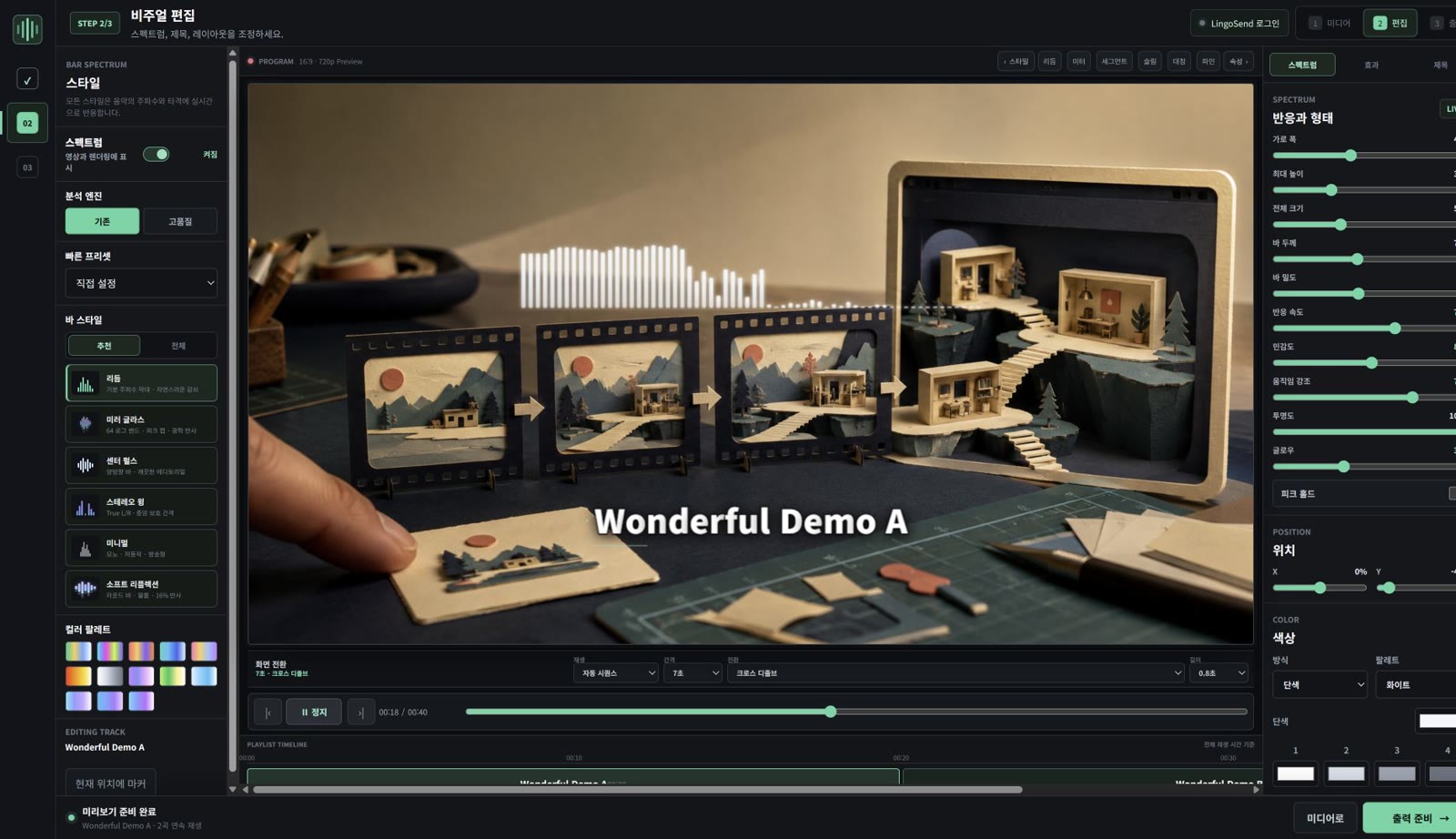Select color slot 1 white swatch

coord(1295,773)
